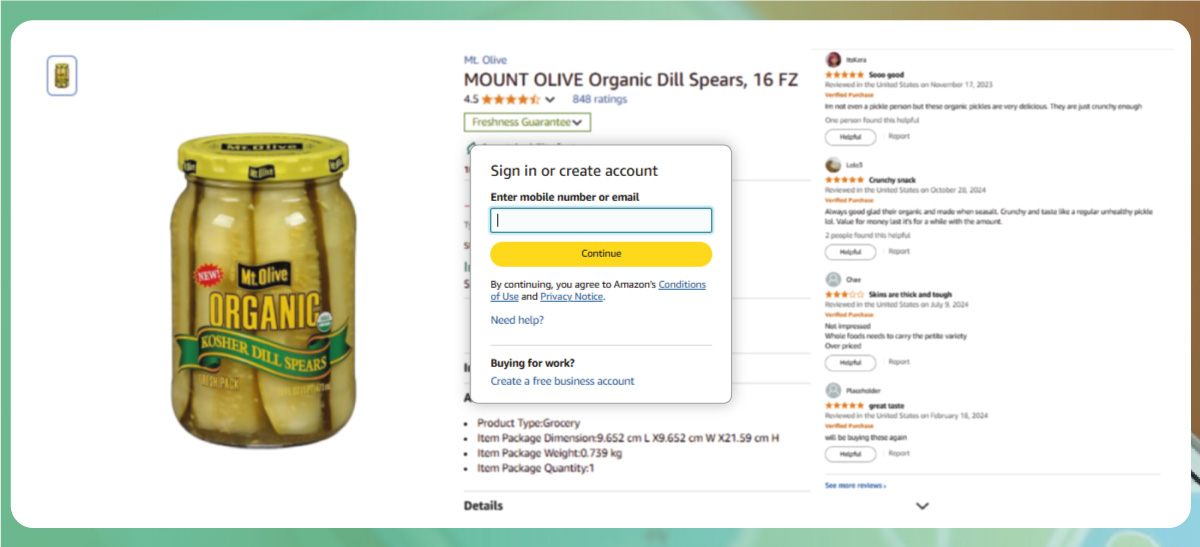Expand the Freshness Guarantee dropdown
The height and width of the screenshot is (547, 1200).
point(527,122)
